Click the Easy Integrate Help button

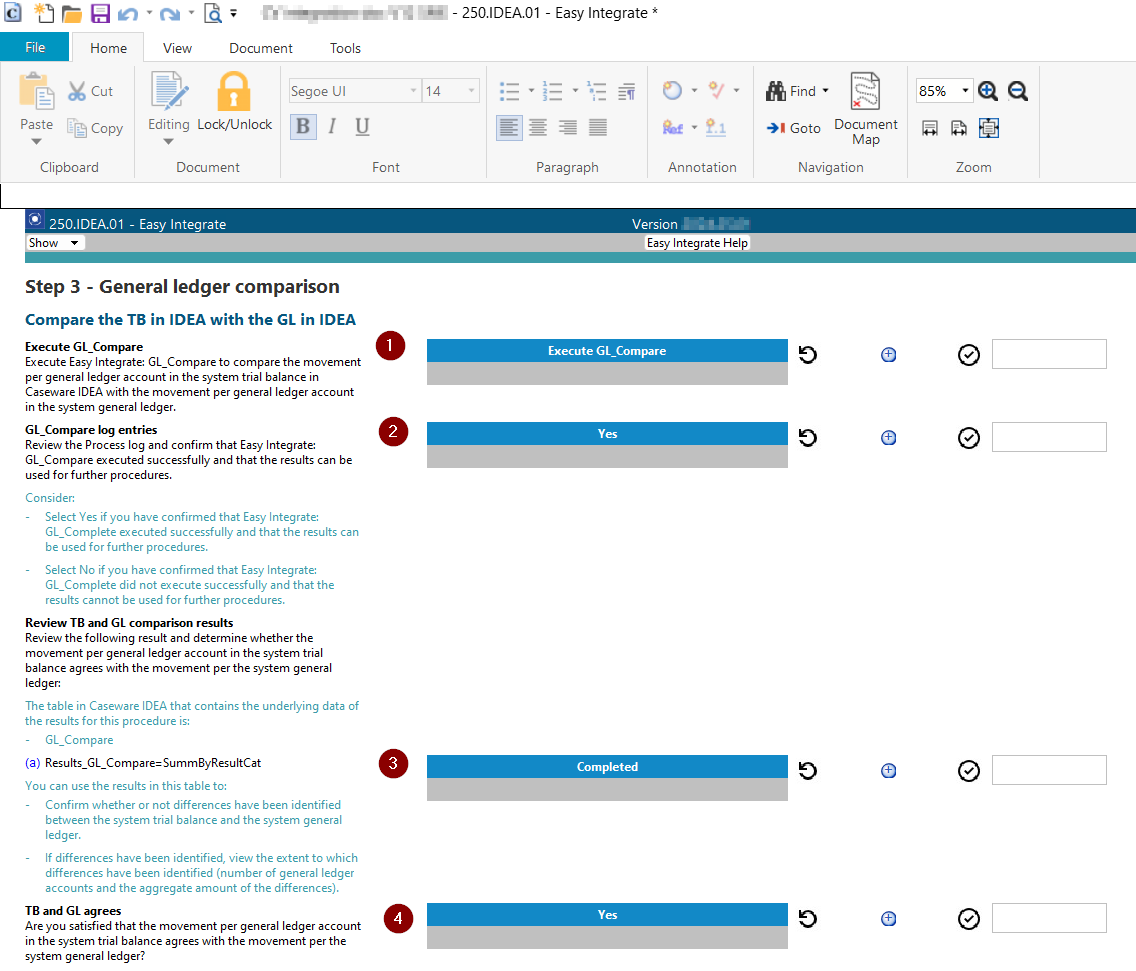tap(697, 243)
